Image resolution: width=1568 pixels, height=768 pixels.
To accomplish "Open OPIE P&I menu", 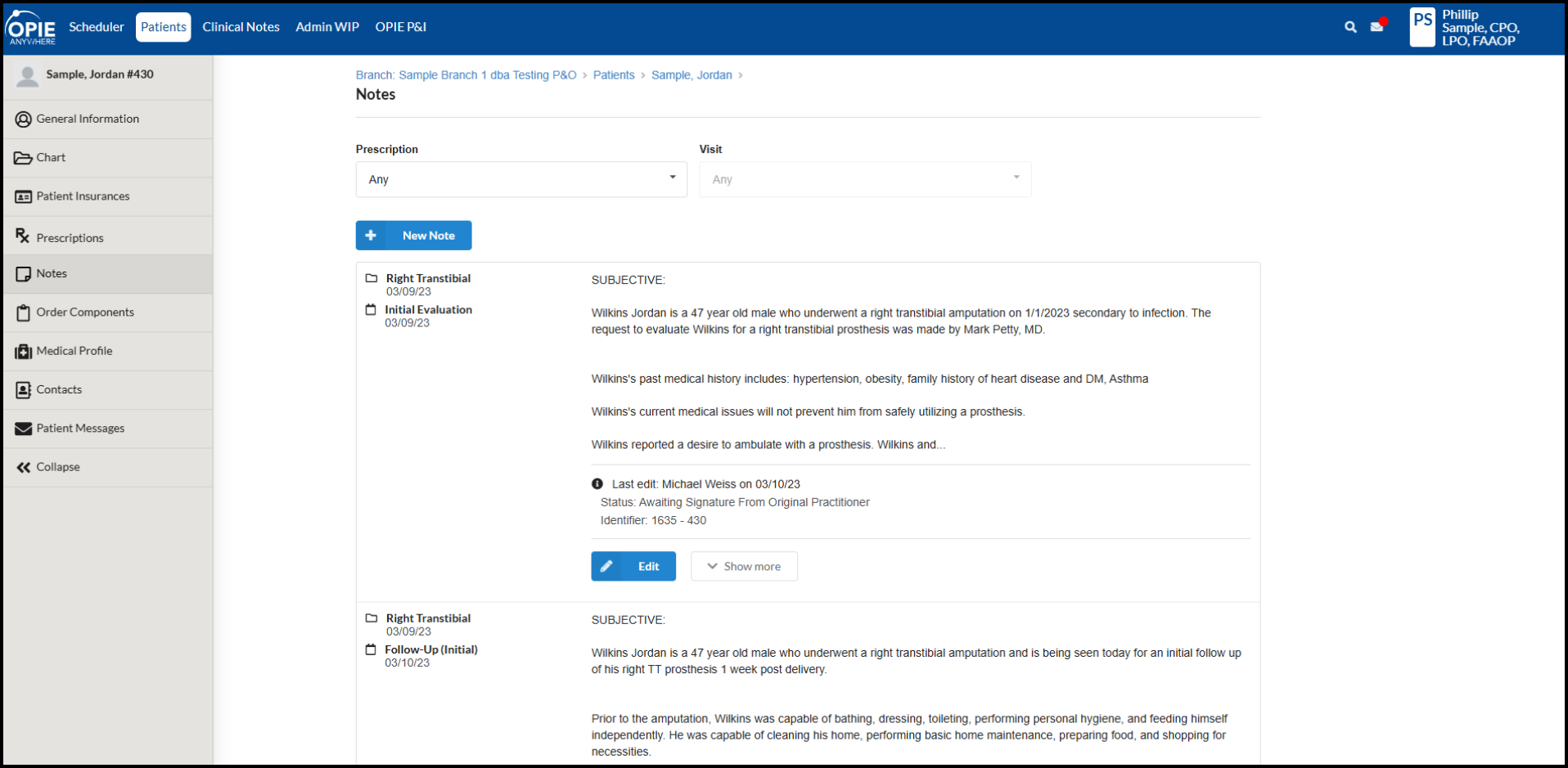I will click(401, 27).
